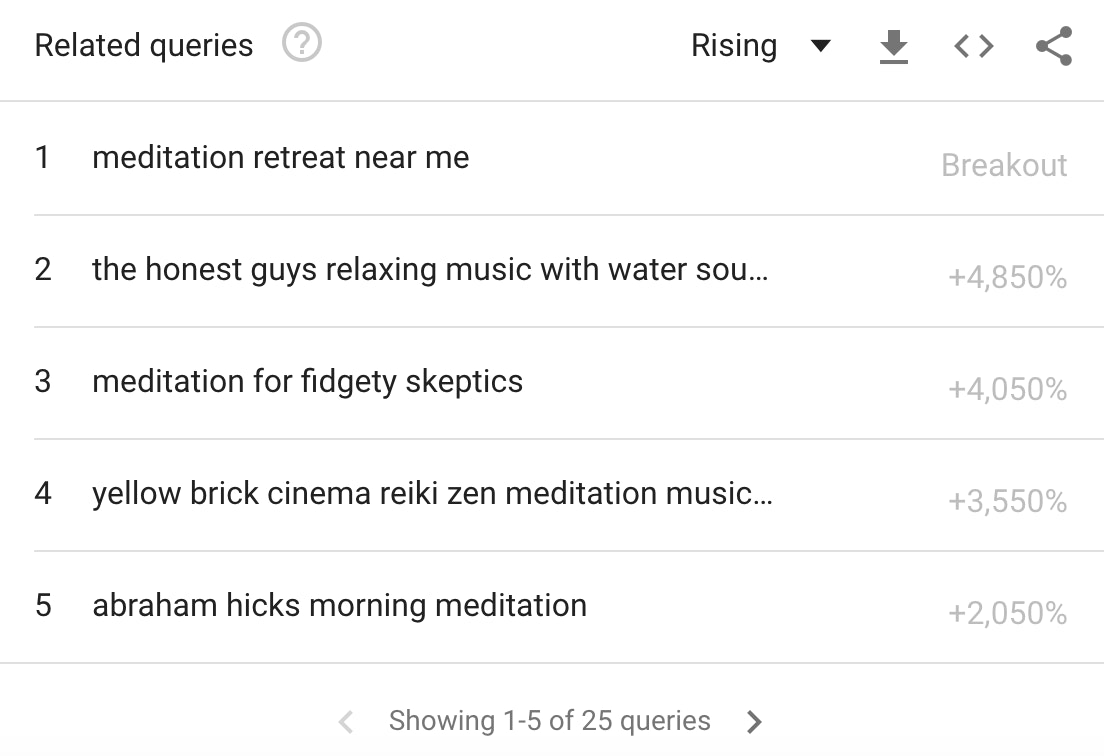
Task: Expand the sort options next to Rising
Action: (820, 46)
